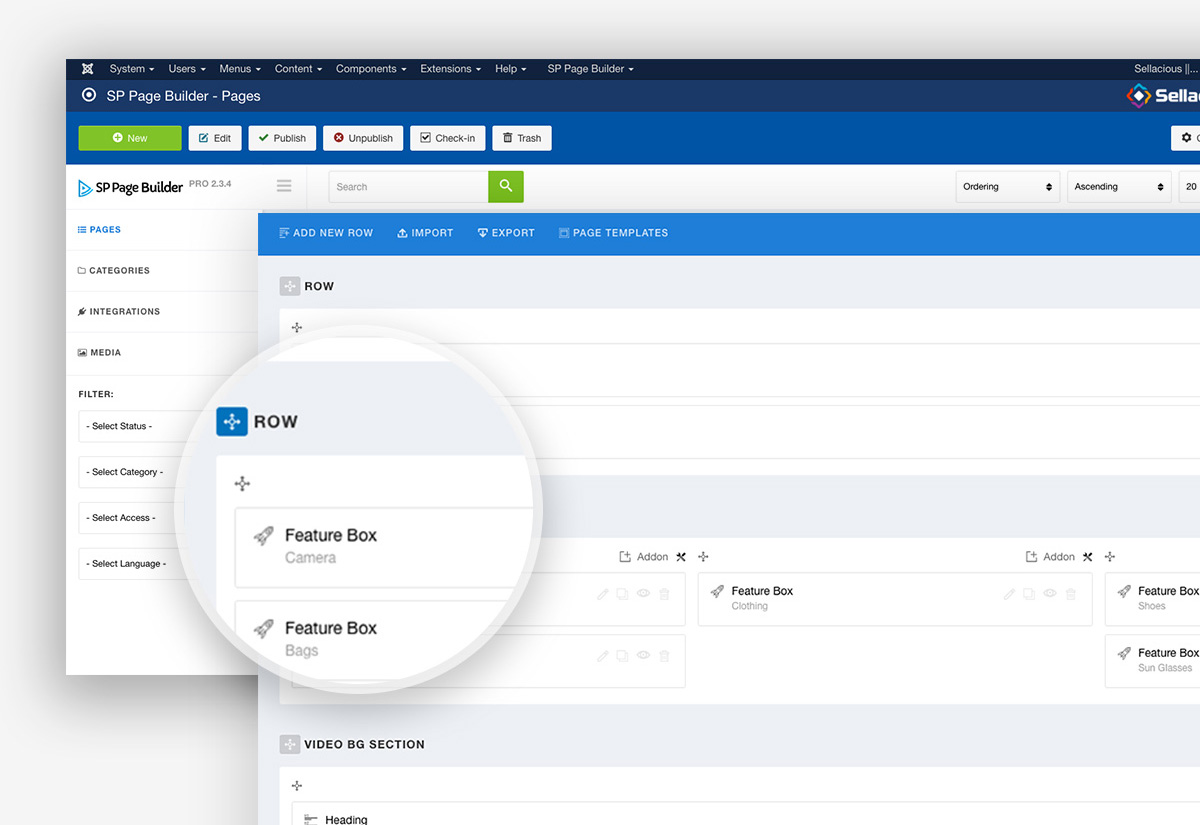Click the column move handle below VIDEO BG SECTION

click(297, 786)
